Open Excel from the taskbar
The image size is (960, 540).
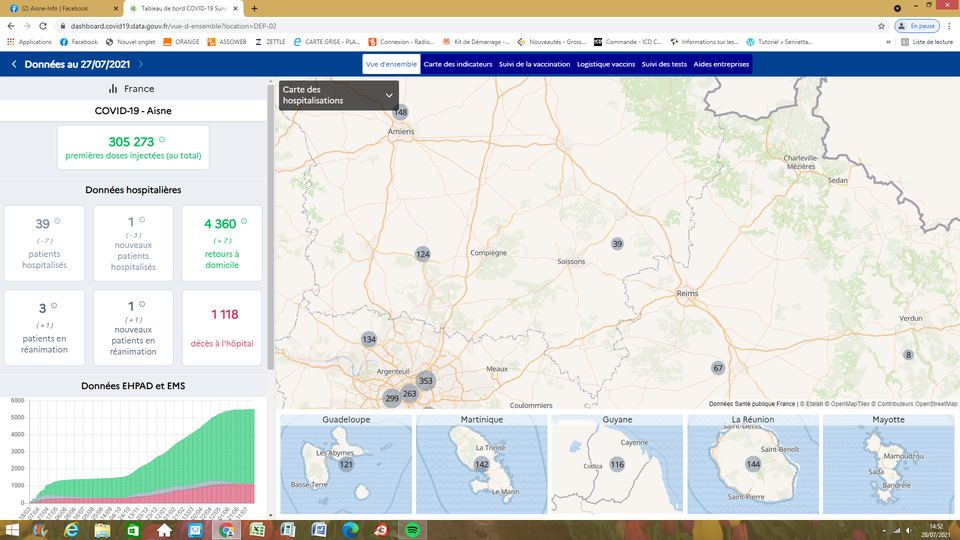[x=257, y=529]
